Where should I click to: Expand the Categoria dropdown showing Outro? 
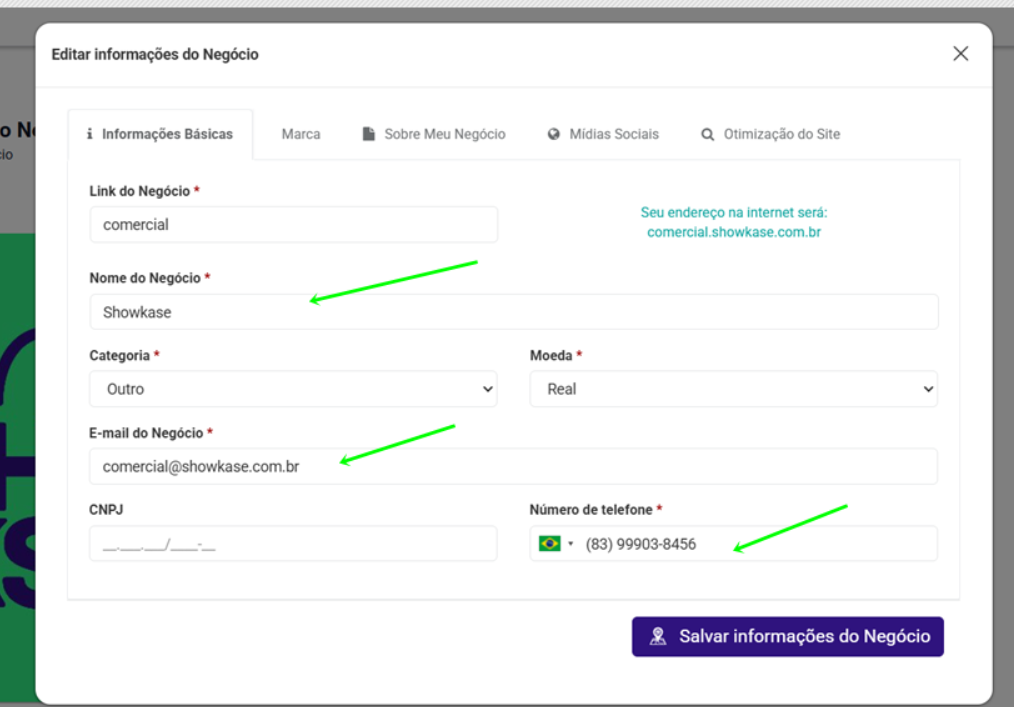click(x=294, y=389)
